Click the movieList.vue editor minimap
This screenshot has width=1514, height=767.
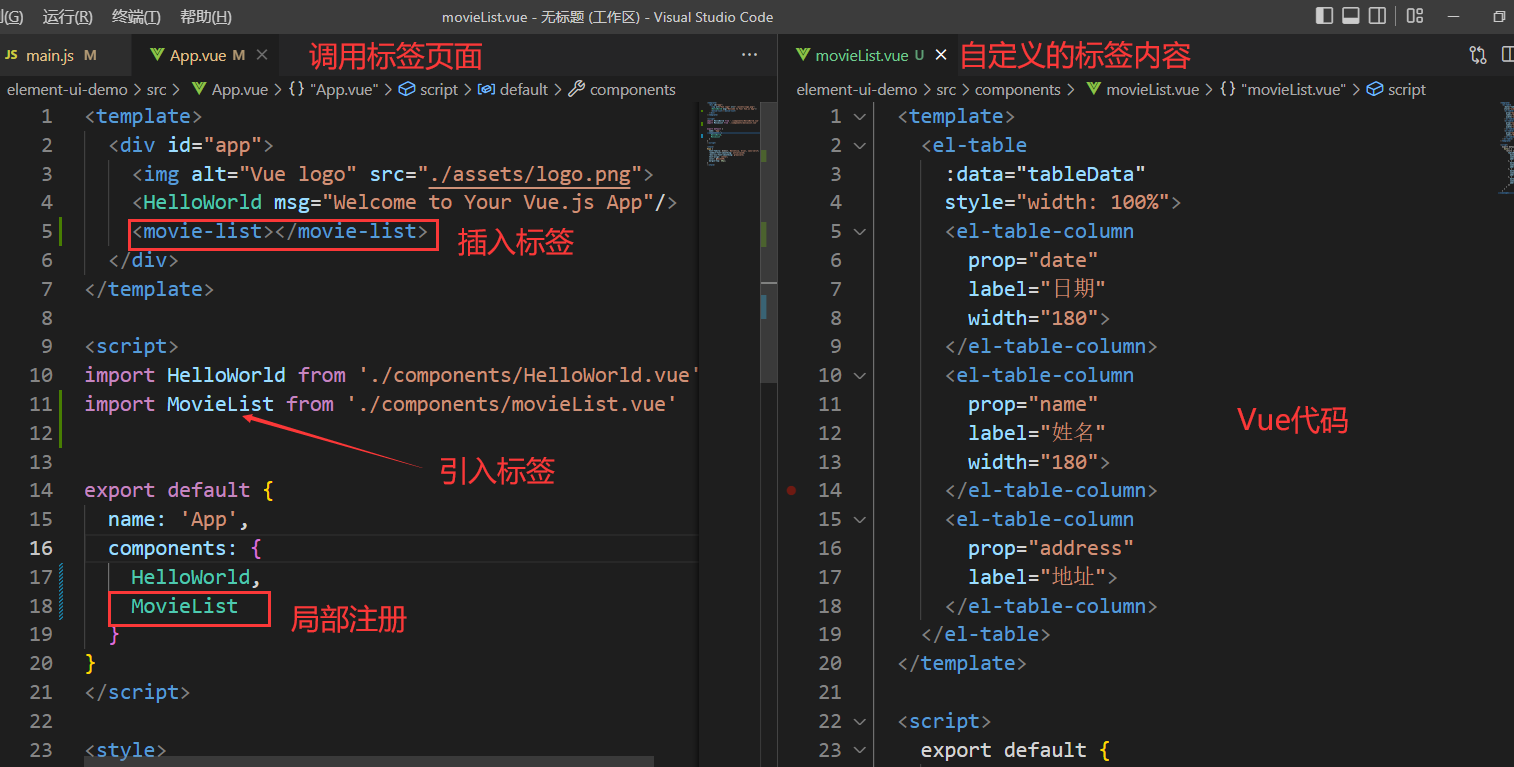click(1505, 150)
